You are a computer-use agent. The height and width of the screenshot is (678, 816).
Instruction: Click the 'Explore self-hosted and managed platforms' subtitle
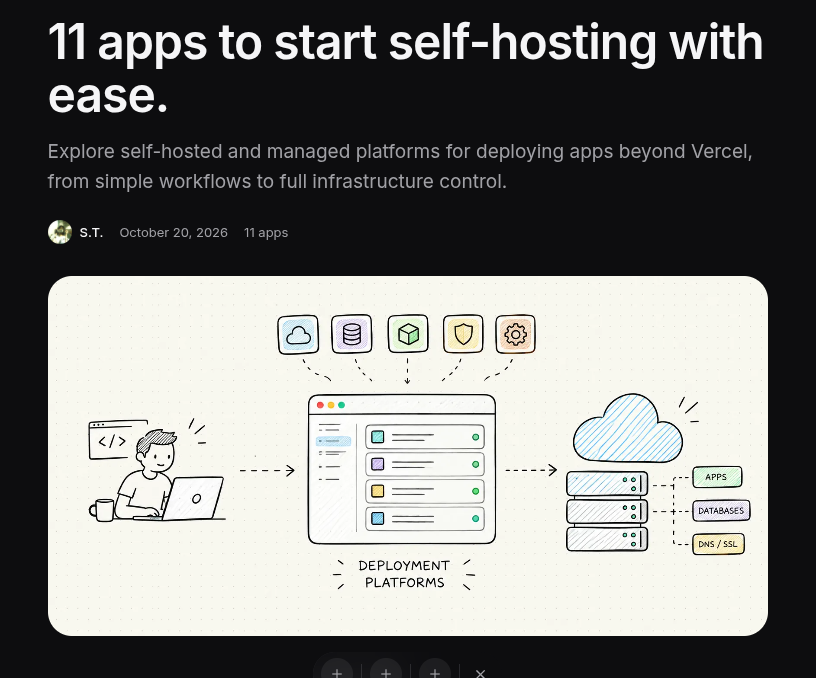click(400, 167)
